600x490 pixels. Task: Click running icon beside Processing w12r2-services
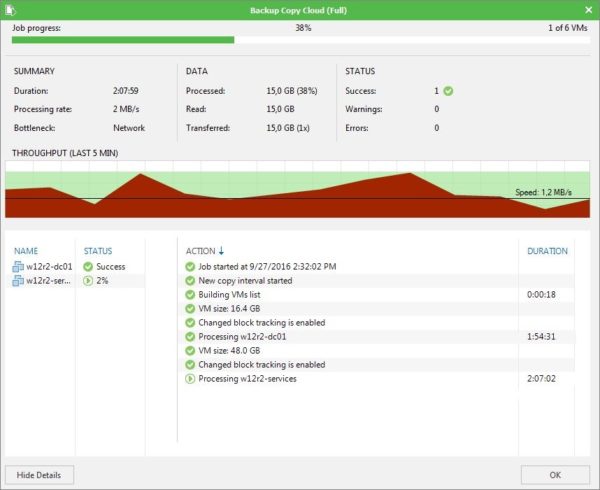(190, 379)
